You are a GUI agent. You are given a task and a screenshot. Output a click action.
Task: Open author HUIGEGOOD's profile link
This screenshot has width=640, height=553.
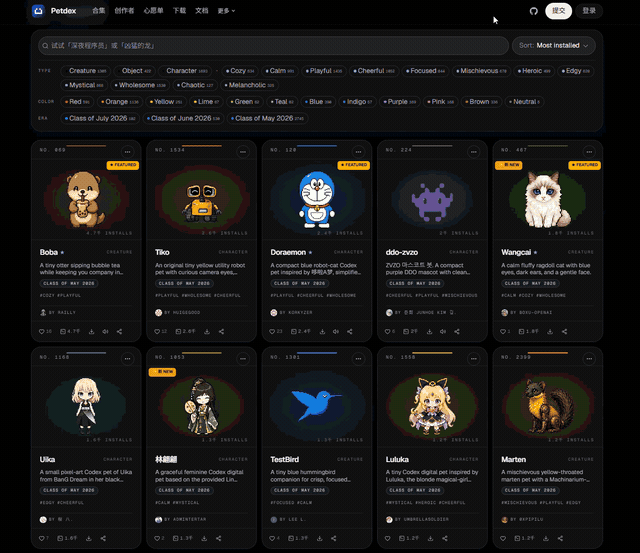pyautogui.click(x=178, y=313)
